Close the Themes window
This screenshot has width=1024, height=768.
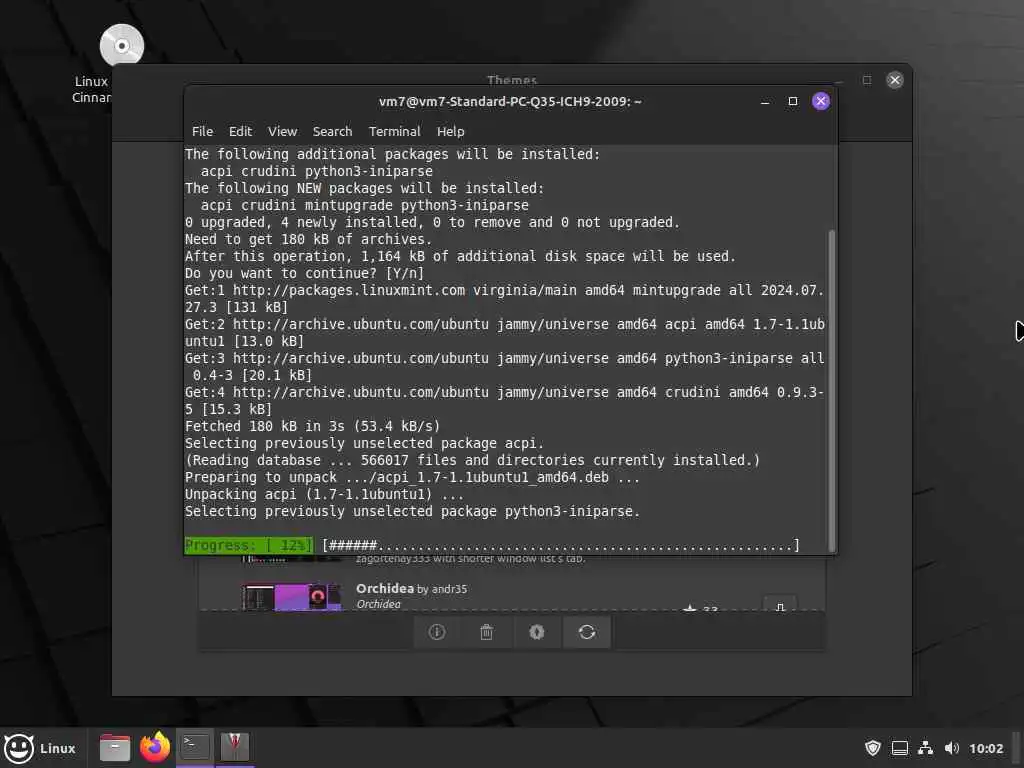[895, 80]
